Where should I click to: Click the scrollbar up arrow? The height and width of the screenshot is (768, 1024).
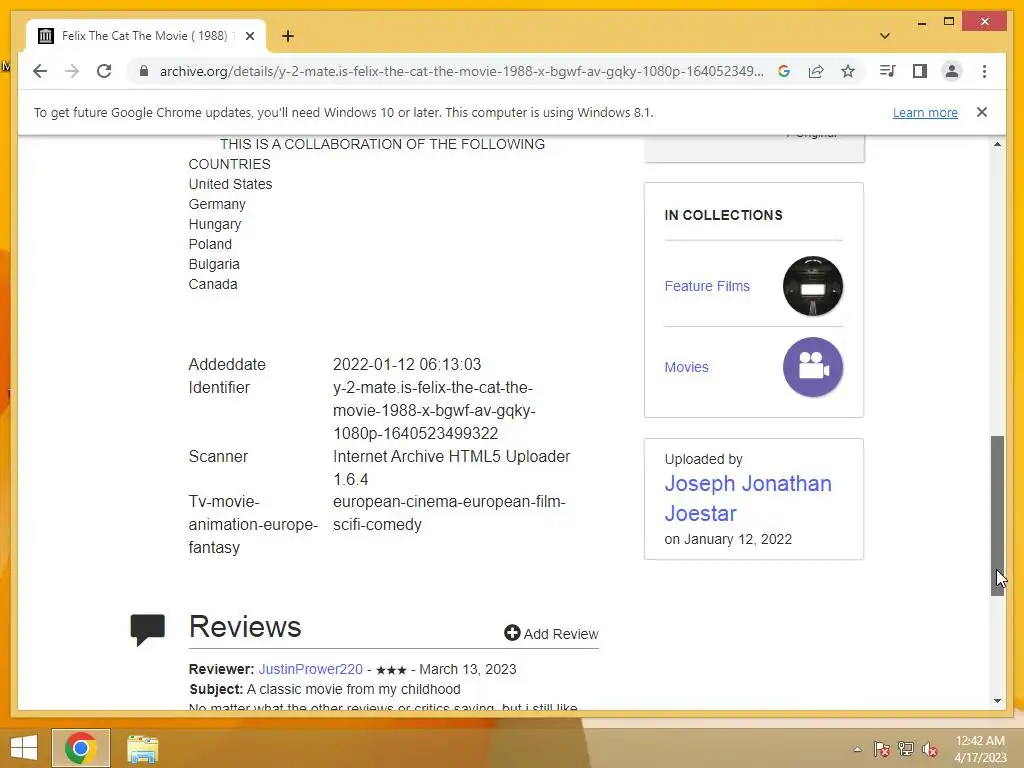(x=997, y=144)
